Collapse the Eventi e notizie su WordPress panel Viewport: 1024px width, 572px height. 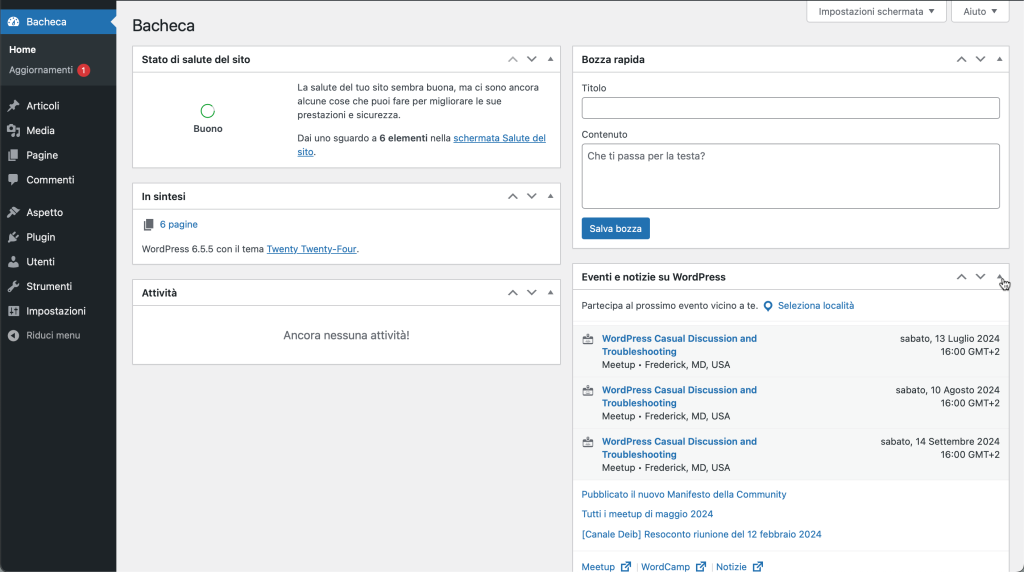(999, 277)
